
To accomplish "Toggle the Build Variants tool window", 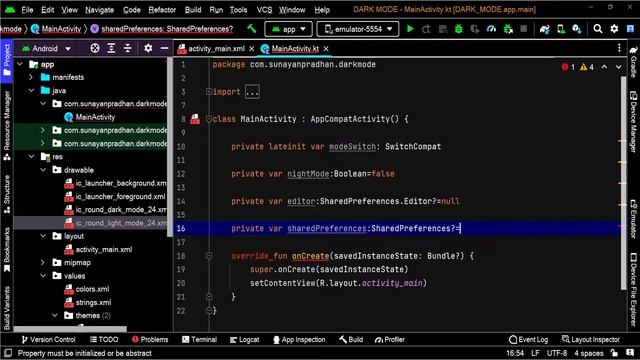I will pos(7,308).
